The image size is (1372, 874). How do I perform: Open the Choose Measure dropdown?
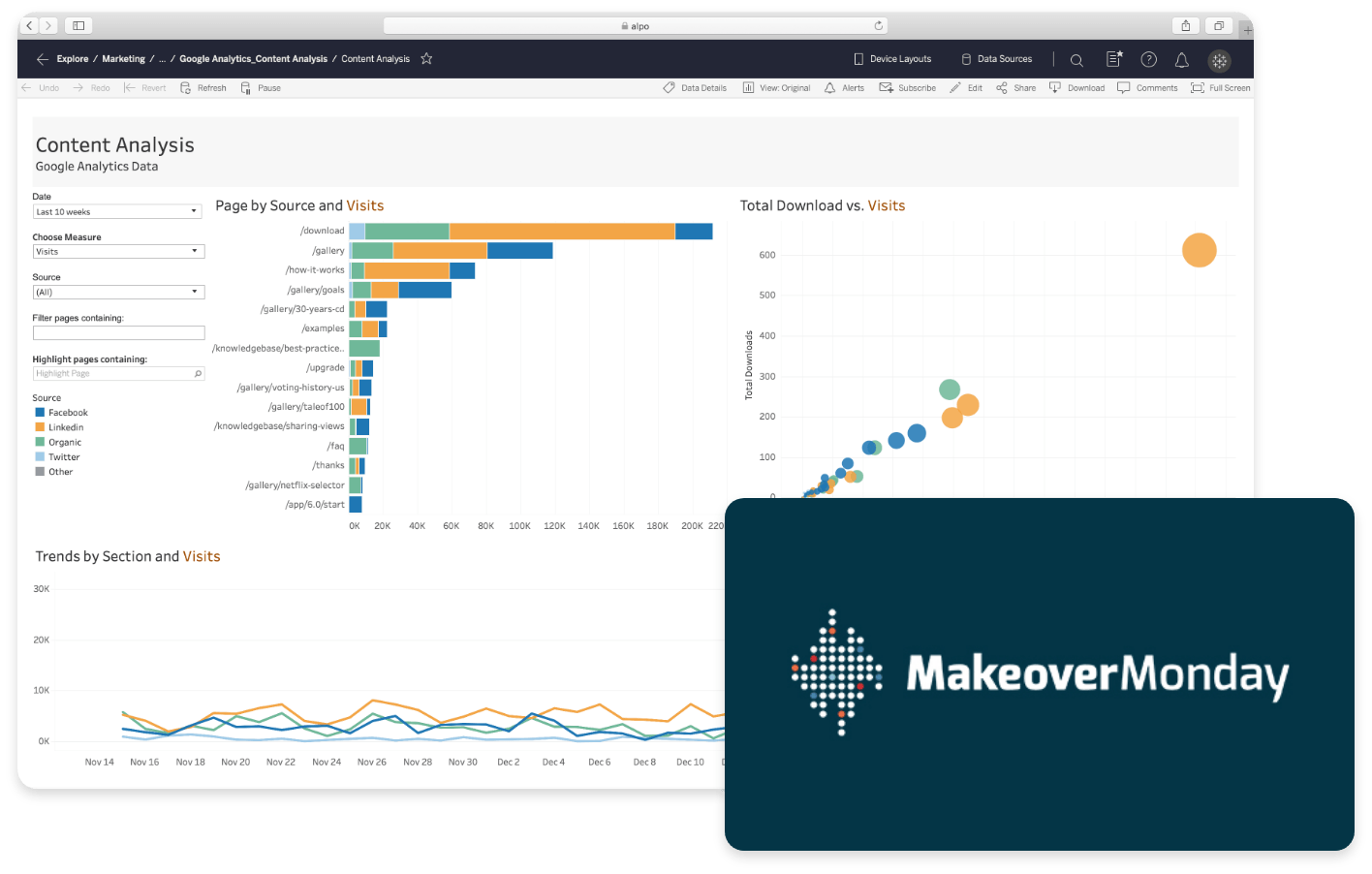tap(117, 252)
